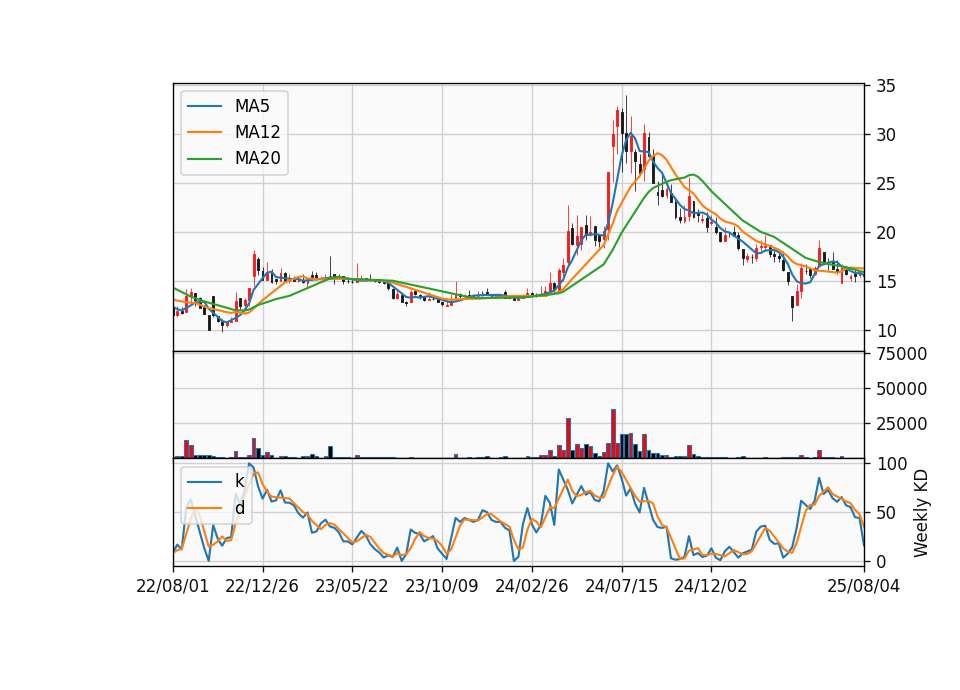Viewport: 960px width, 690px height.
Task: Click the 22/08/01 date label
Action: [x=173, y=586]
